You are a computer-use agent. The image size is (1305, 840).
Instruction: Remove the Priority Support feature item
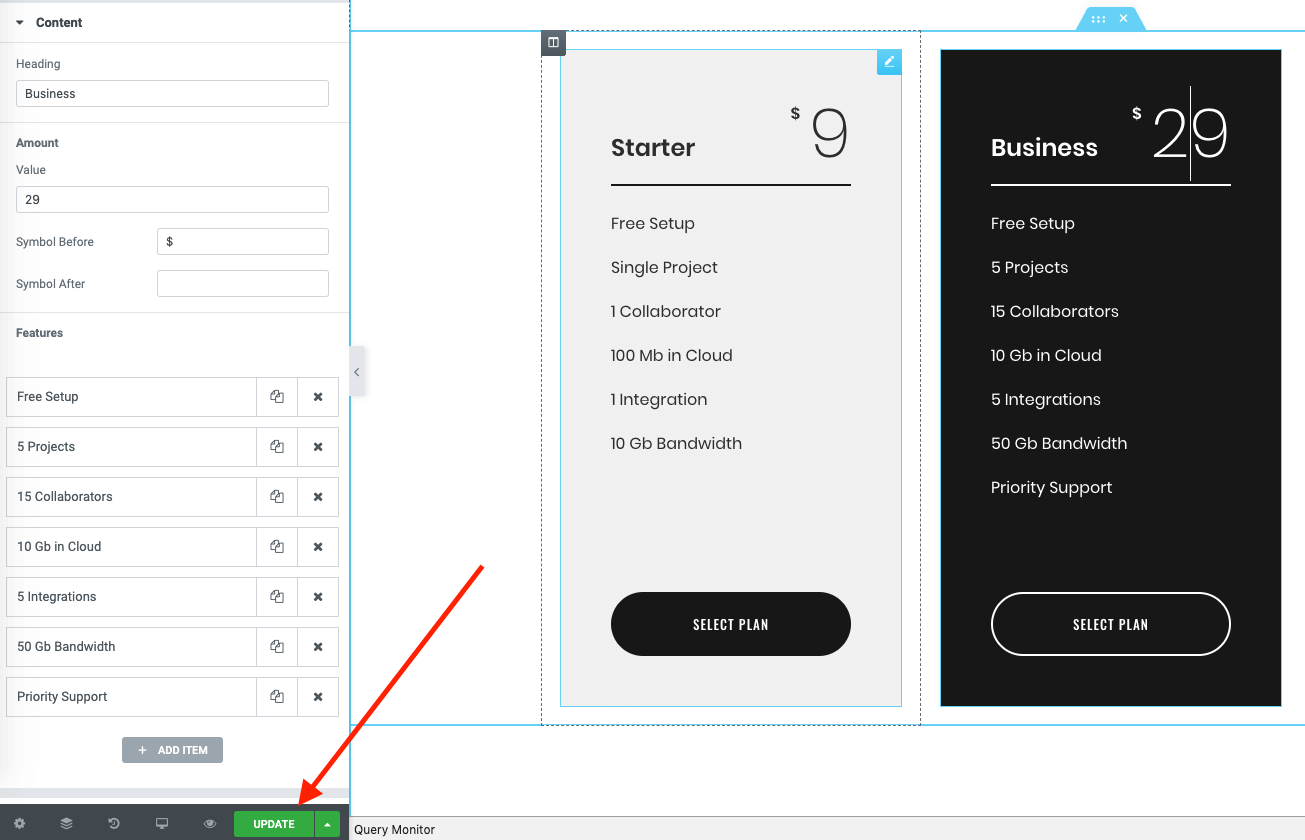click(x=318, y=697)
